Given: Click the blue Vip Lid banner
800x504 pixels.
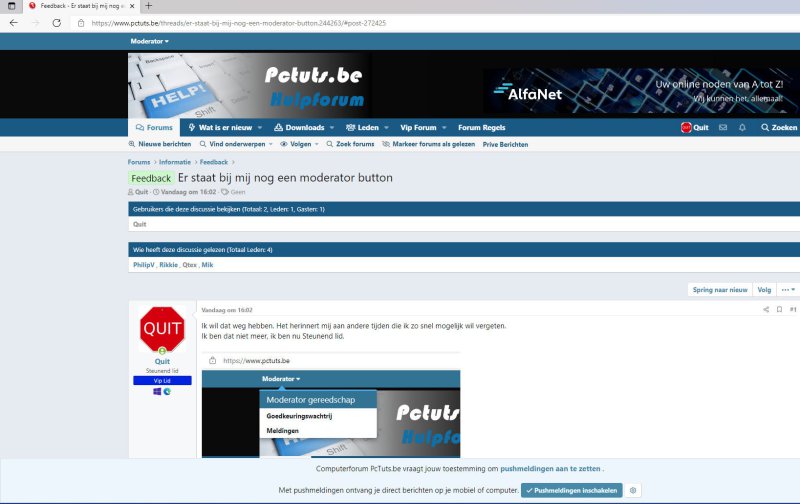Looking at the screenshot, I should [x=162, y=381].
